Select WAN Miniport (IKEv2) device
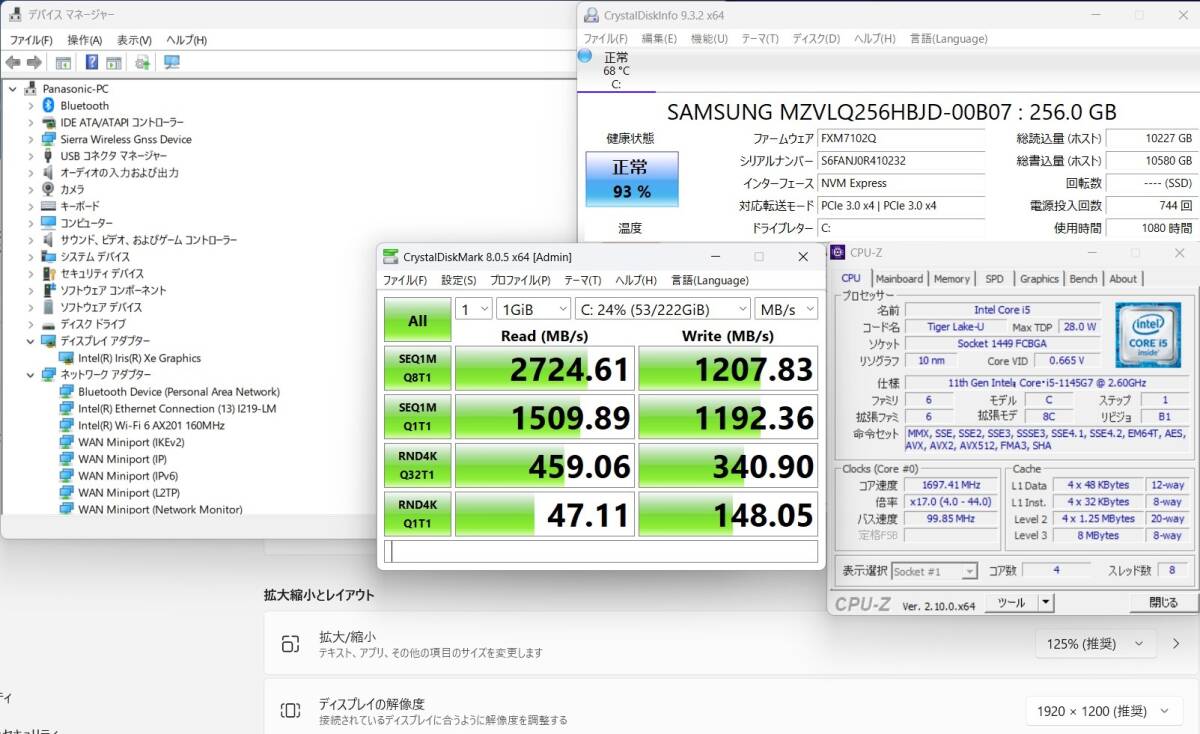This screenshot has width=1200, height=734. click(x=131, y=442)
